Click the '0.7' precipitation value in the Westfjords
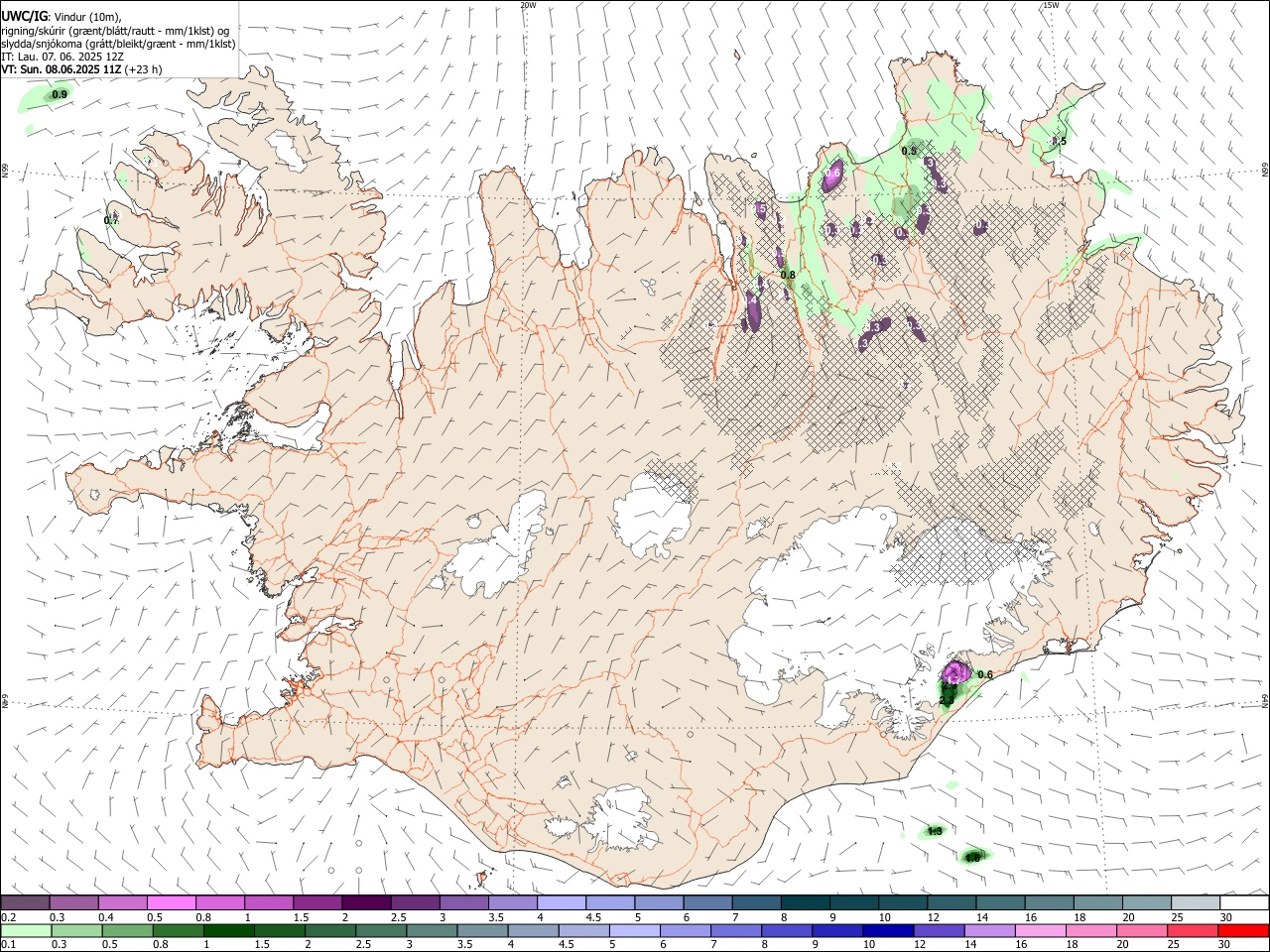 [x=111, y=220]
